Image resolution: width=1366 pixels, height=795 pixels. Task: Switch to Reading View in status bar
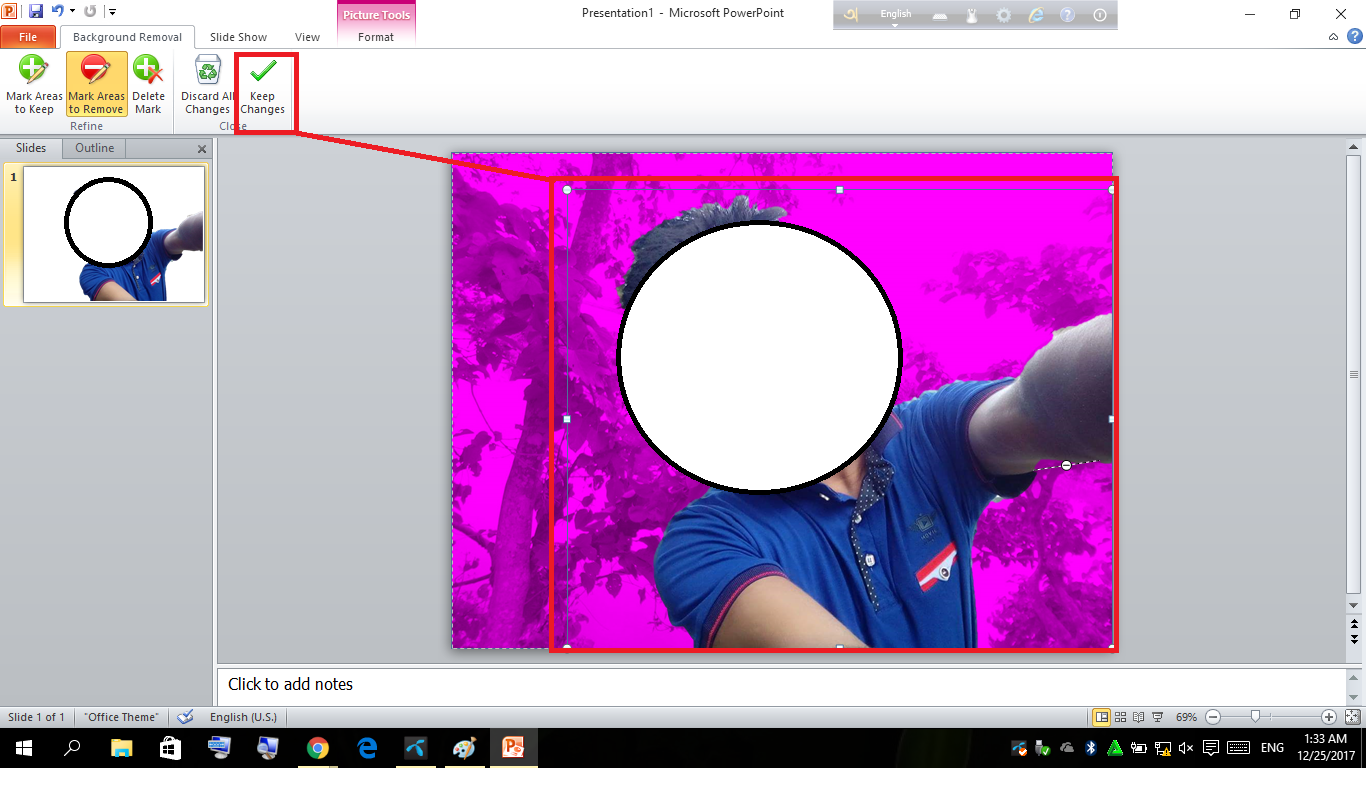click(1138, 717)
